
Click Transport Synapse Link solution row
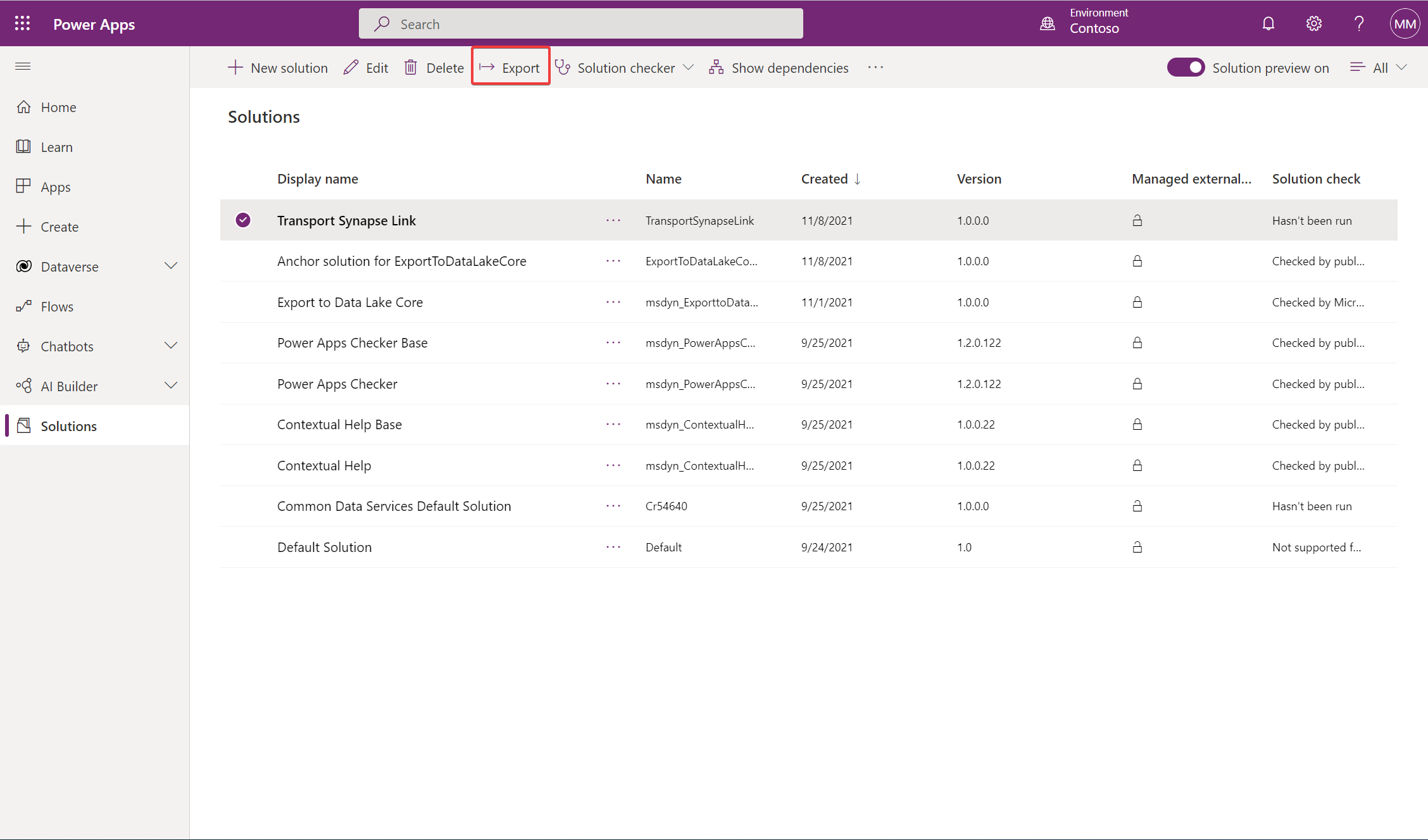(346, 220)
